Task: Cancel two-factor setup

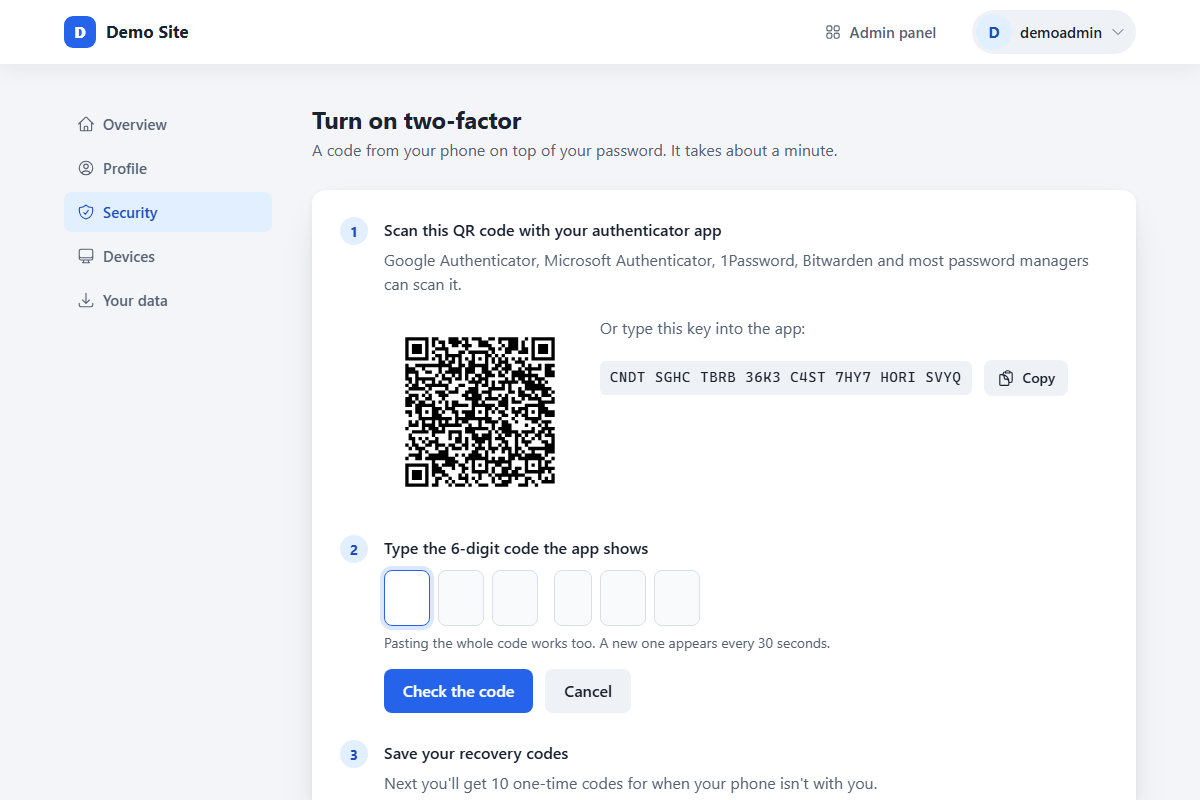Action: pyautogui.click(x=588, y=691)
